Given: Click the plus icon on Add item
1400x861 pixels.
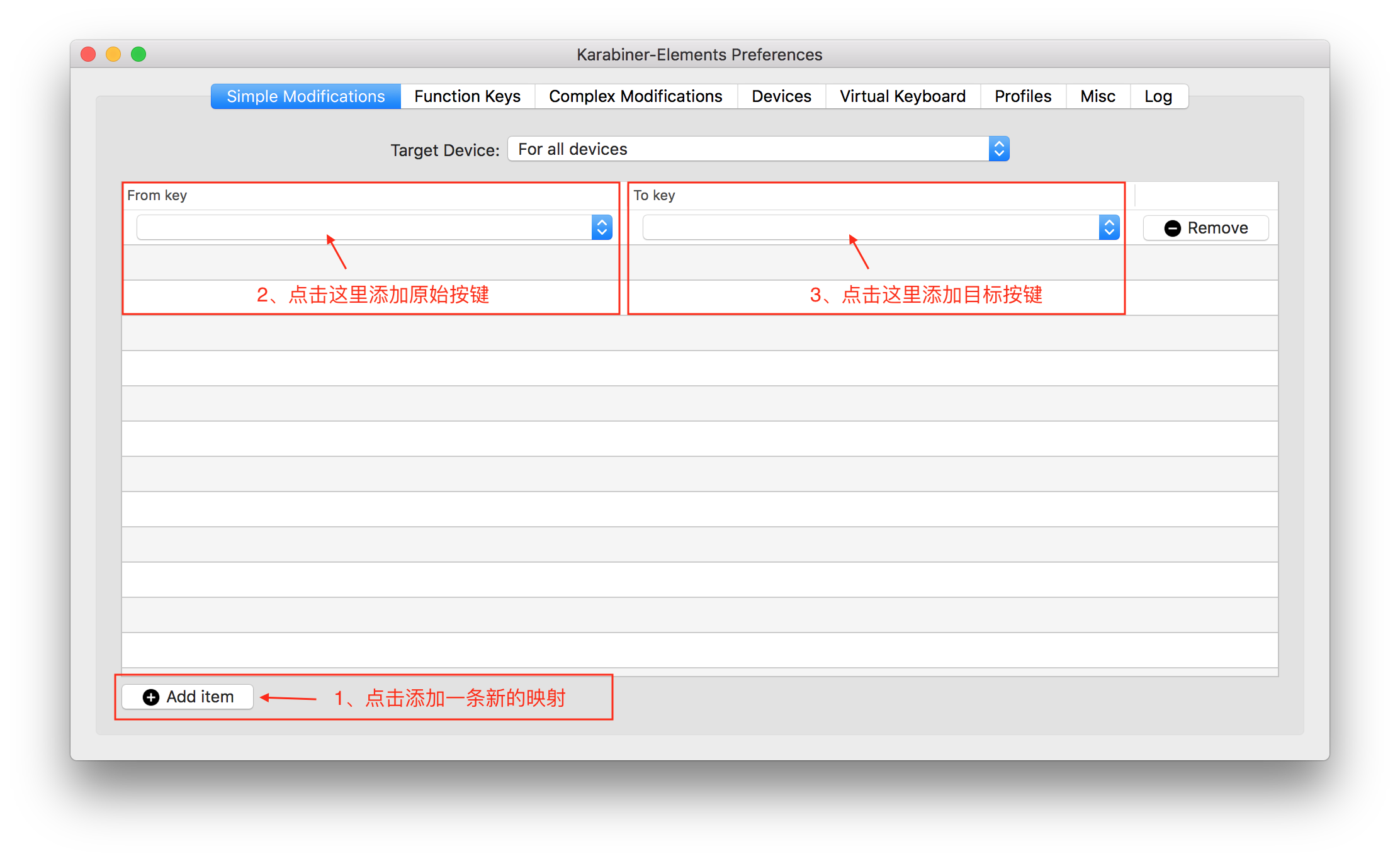Looking at the screenshot, I should tap(151, 697).
